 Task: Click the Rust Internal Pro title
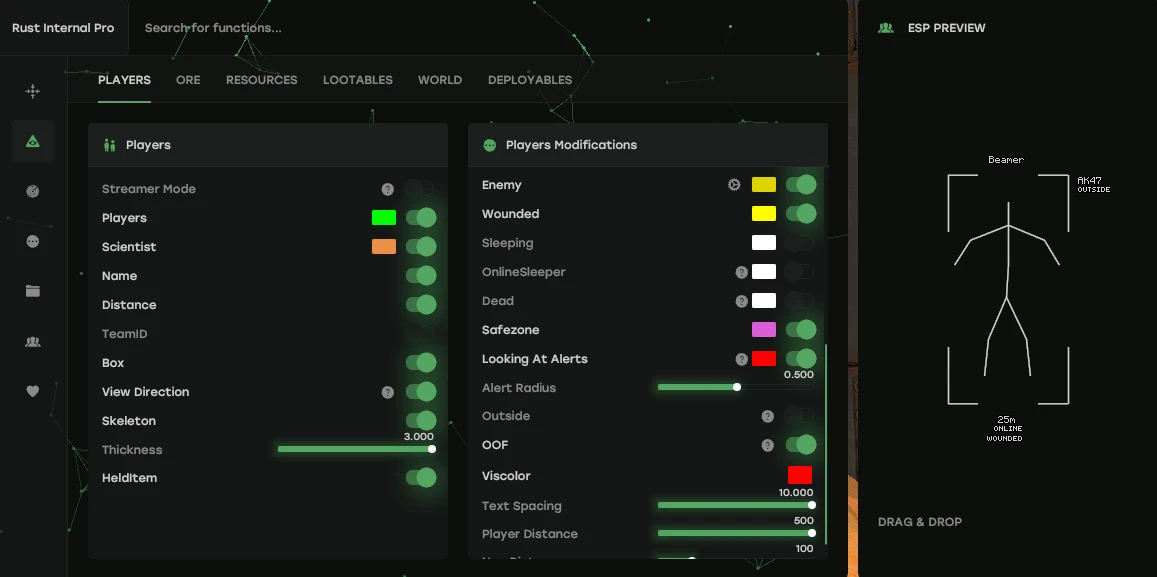click(63, 28)
